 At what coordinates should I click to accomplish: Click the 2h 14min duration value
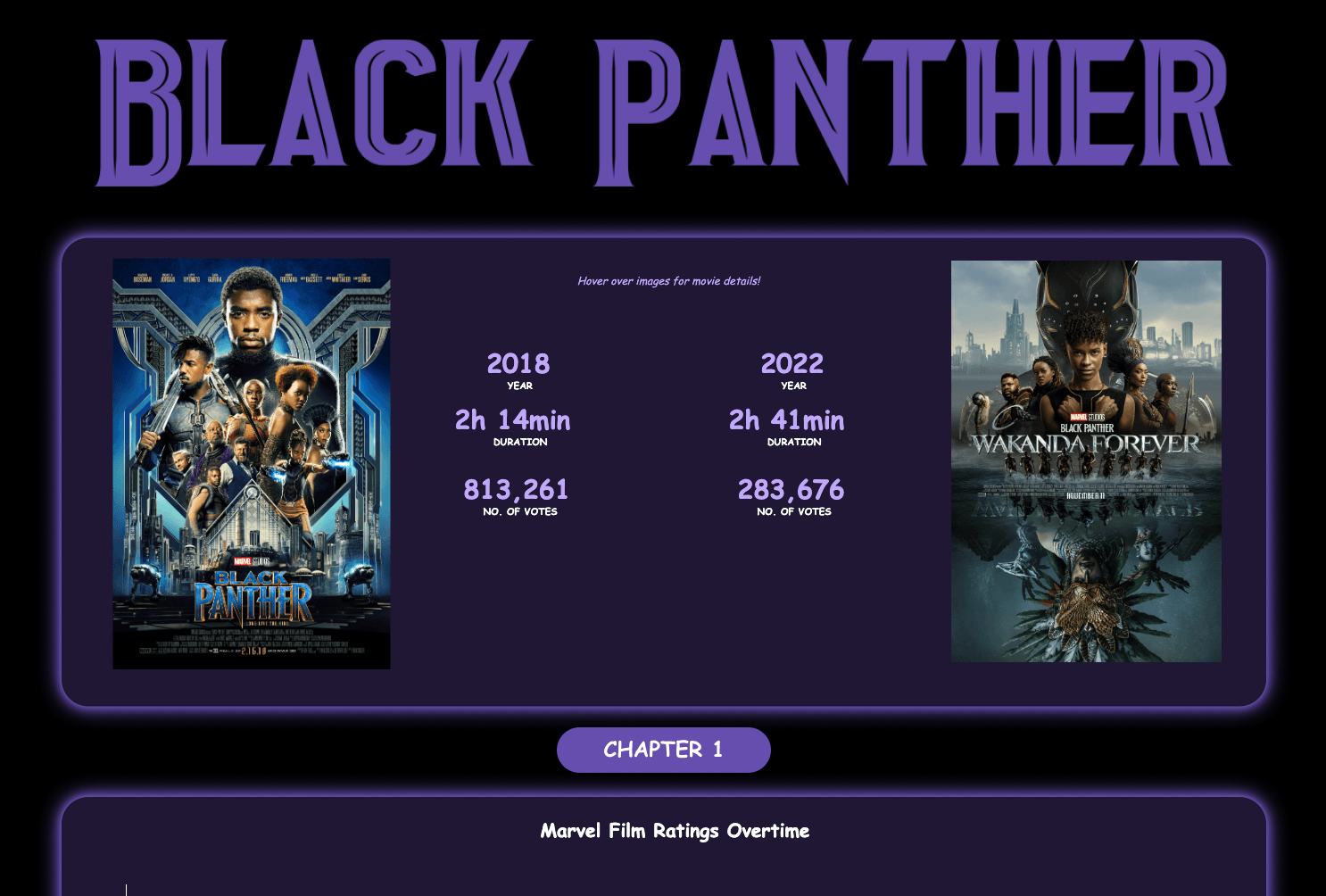pyautogui.click(x=513, y=420)
